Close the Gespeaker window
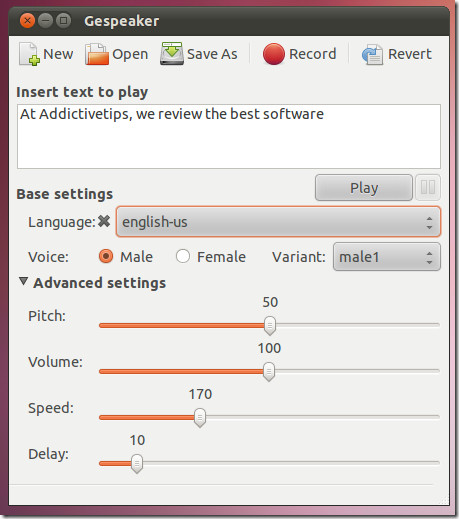The width and height of the screenshot is (459, 519). tap(27, 21)
